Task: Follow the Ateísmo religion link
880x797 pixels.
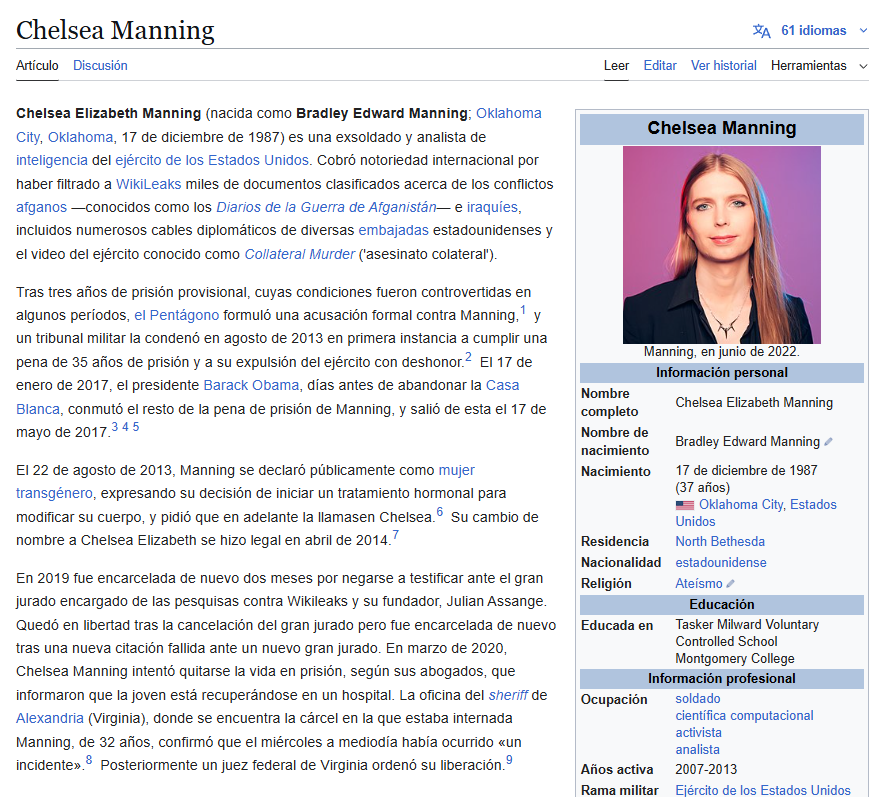Action: click(x=699, y=584)
